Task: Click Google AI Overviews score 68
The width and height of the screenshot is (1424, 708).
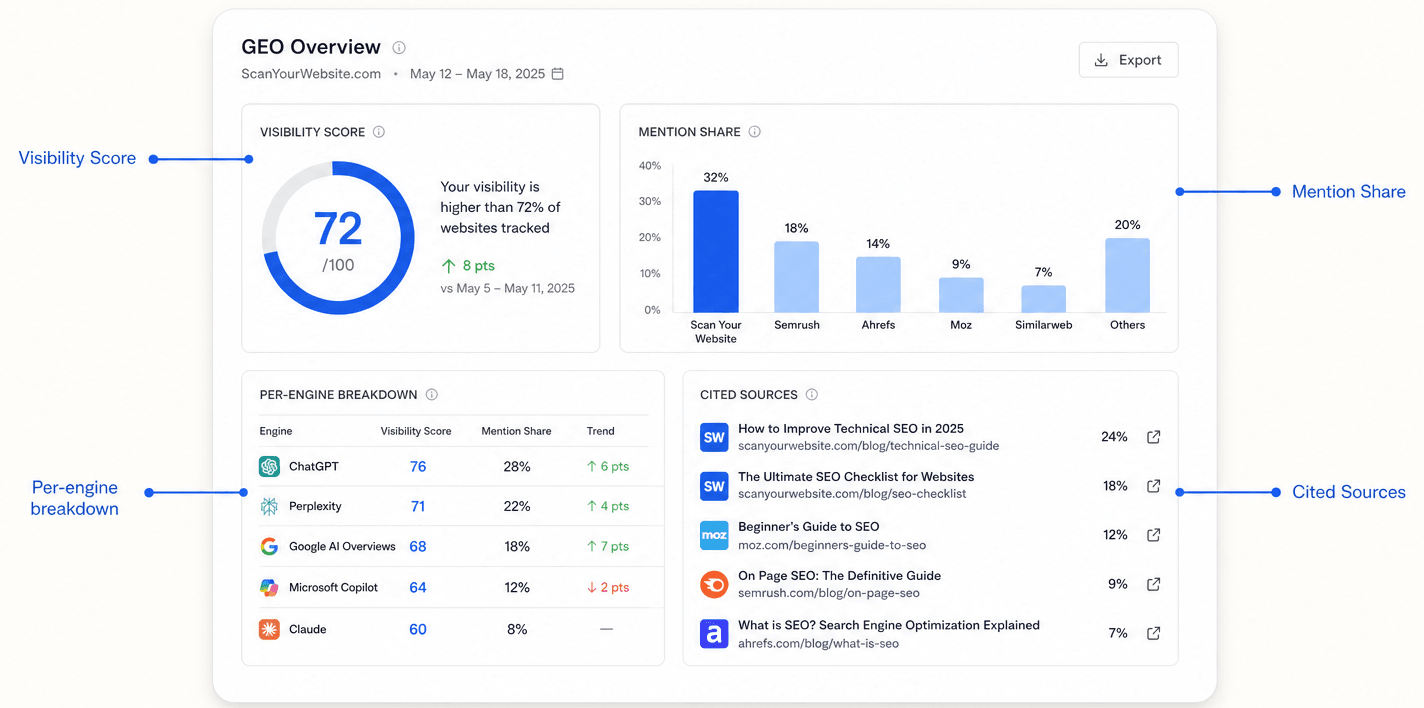Action: pyautogui.click(x=418, y=547)
